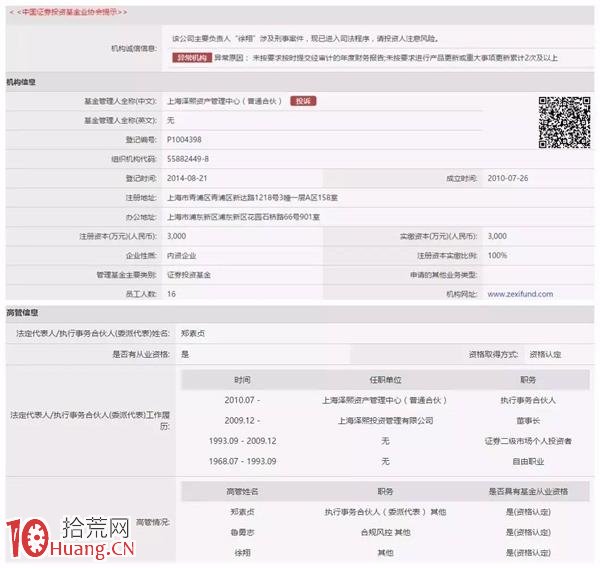The image size is (600, 568).
Task: Click the 2010.07 - work history row
Action: tap(385, 400)
